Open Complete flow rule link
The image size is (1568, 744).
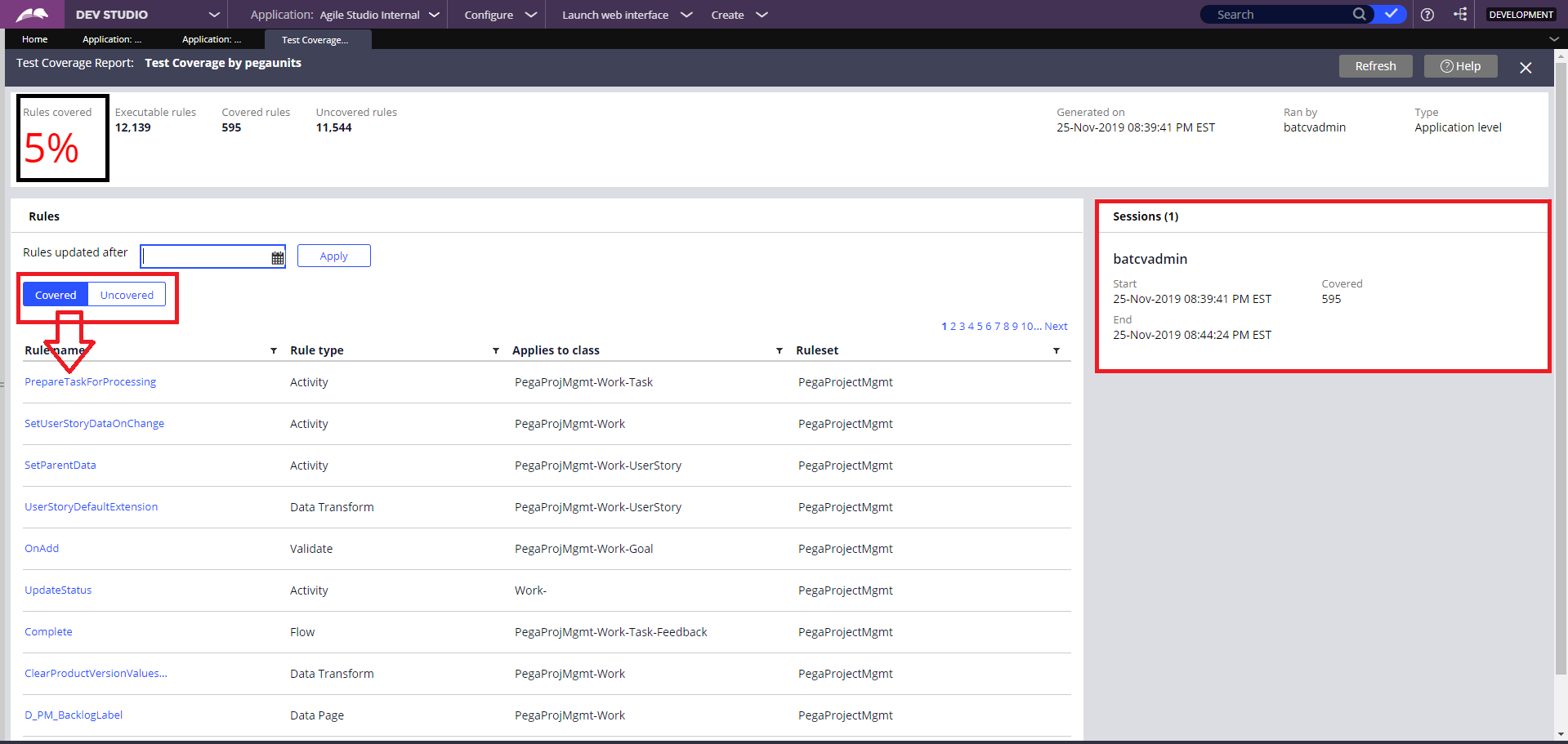tap(48, 631)
